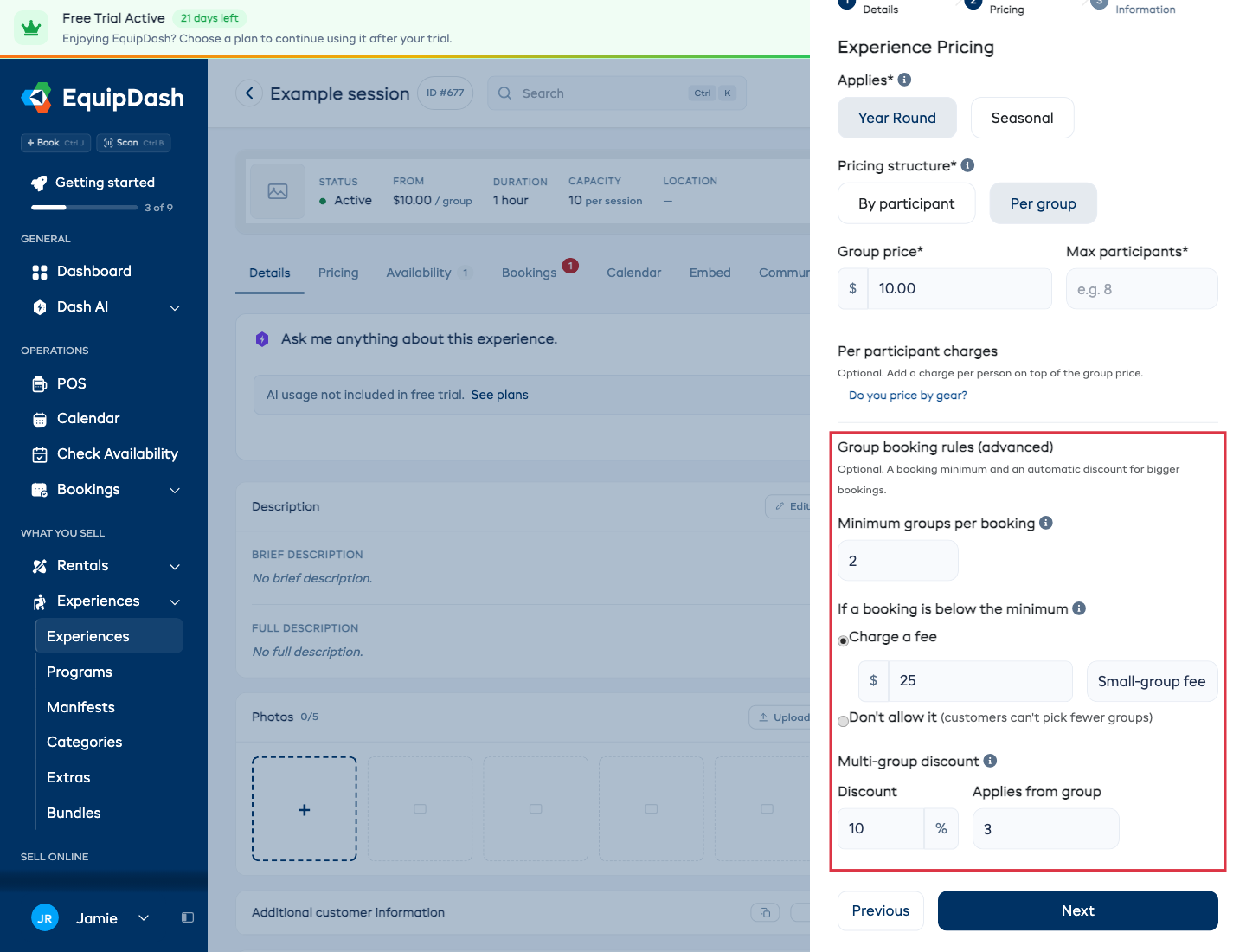Screen dimensions: 1246x952
Task: Click the session image placeholder icon
Action: pyautogui.click(x=278, y=191)
